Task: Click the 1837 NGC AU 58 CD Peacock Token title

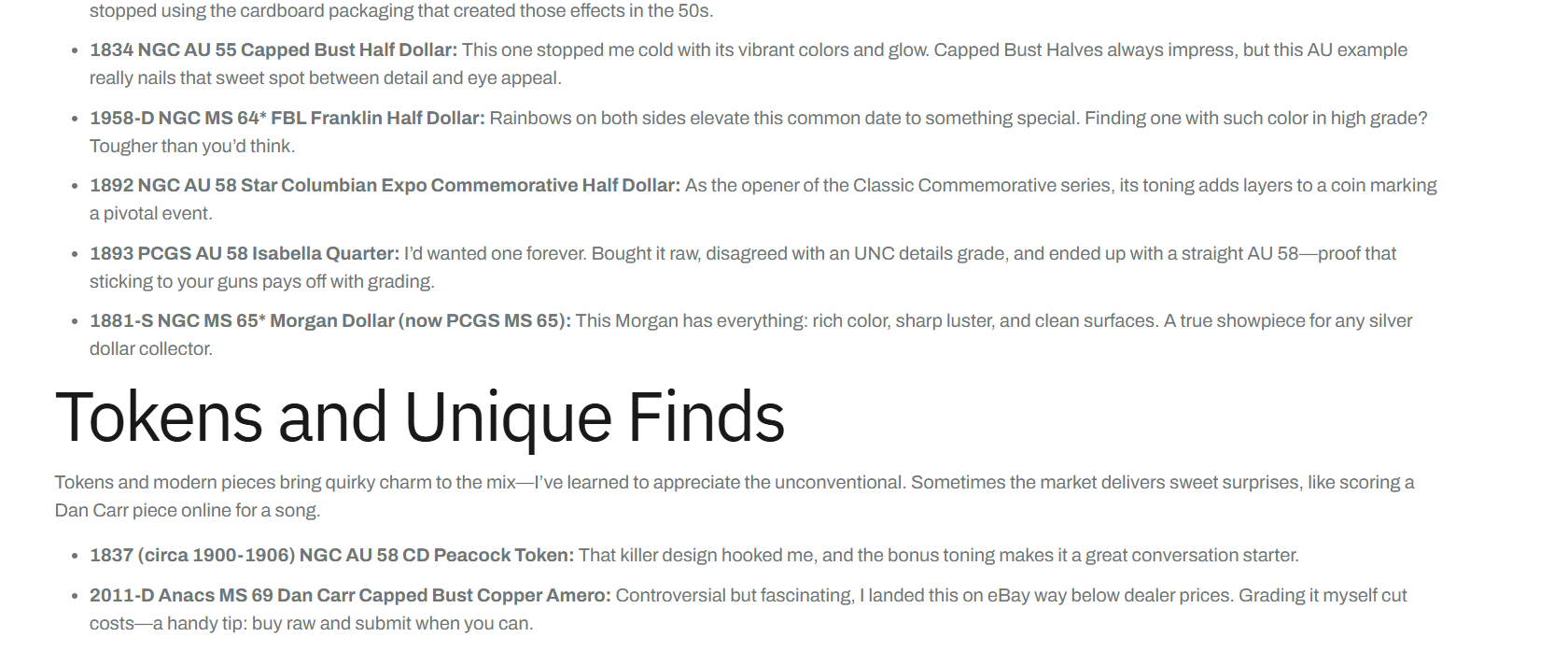Action: (x=331, y=556)
